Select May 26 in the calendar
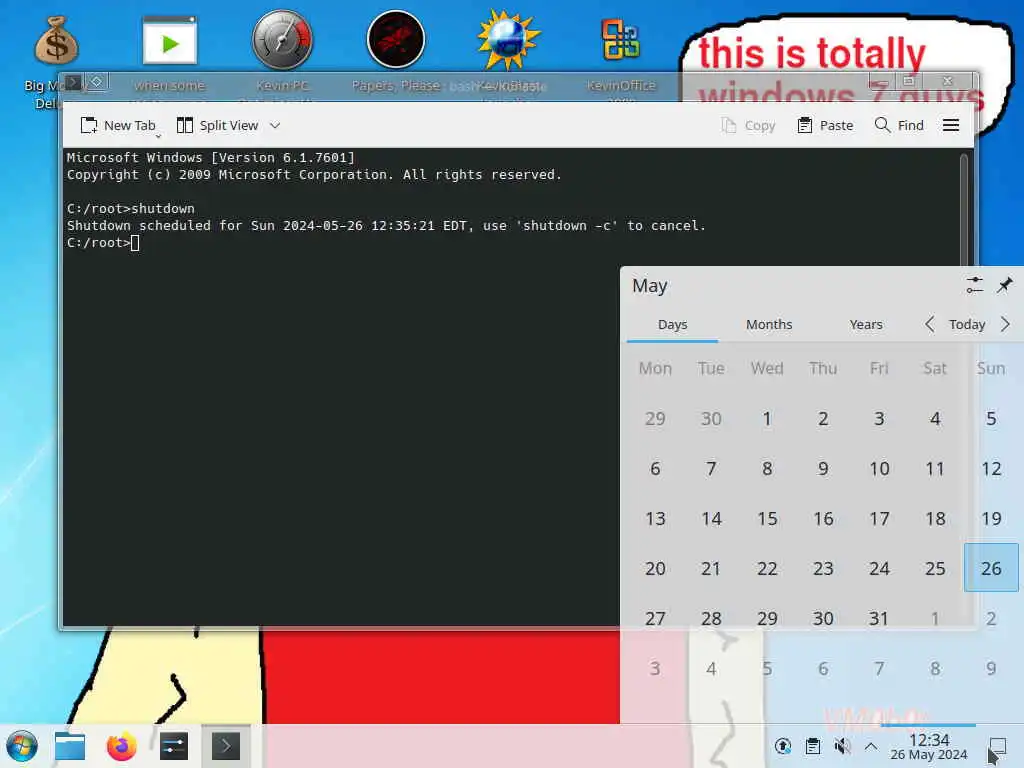 (991, 568)
